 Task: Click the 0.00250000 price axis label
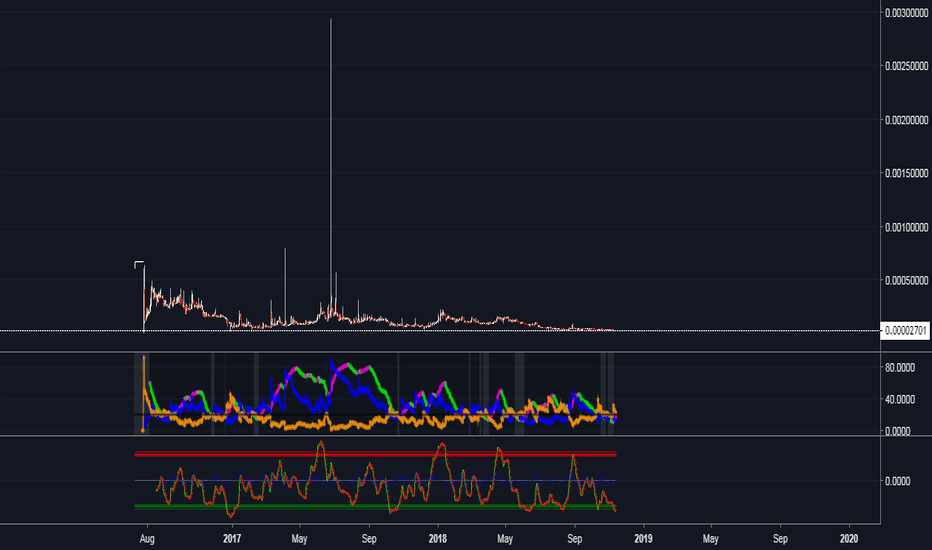click(906, 66)
